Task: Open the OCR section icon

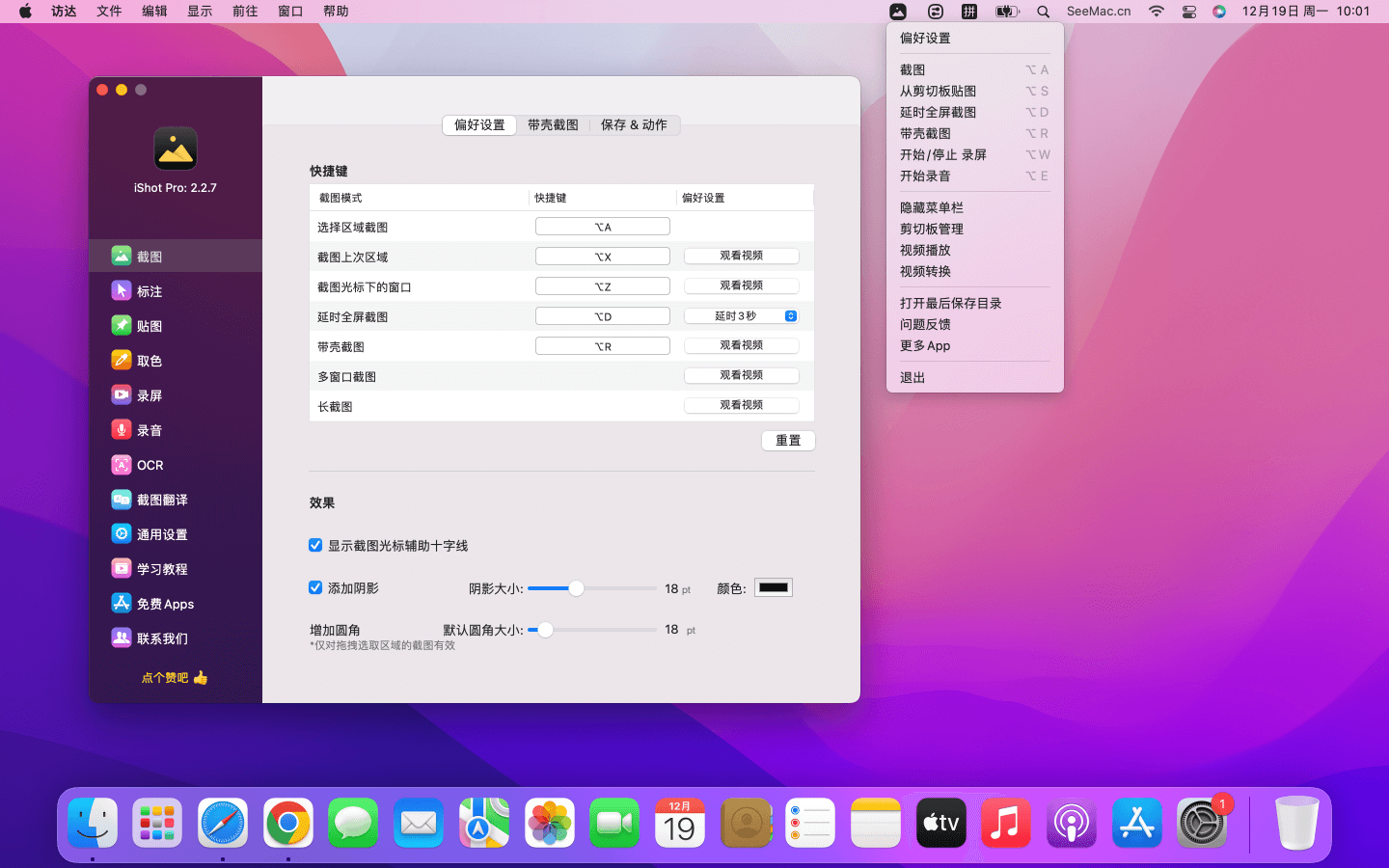Action: [x=121, y=464]
